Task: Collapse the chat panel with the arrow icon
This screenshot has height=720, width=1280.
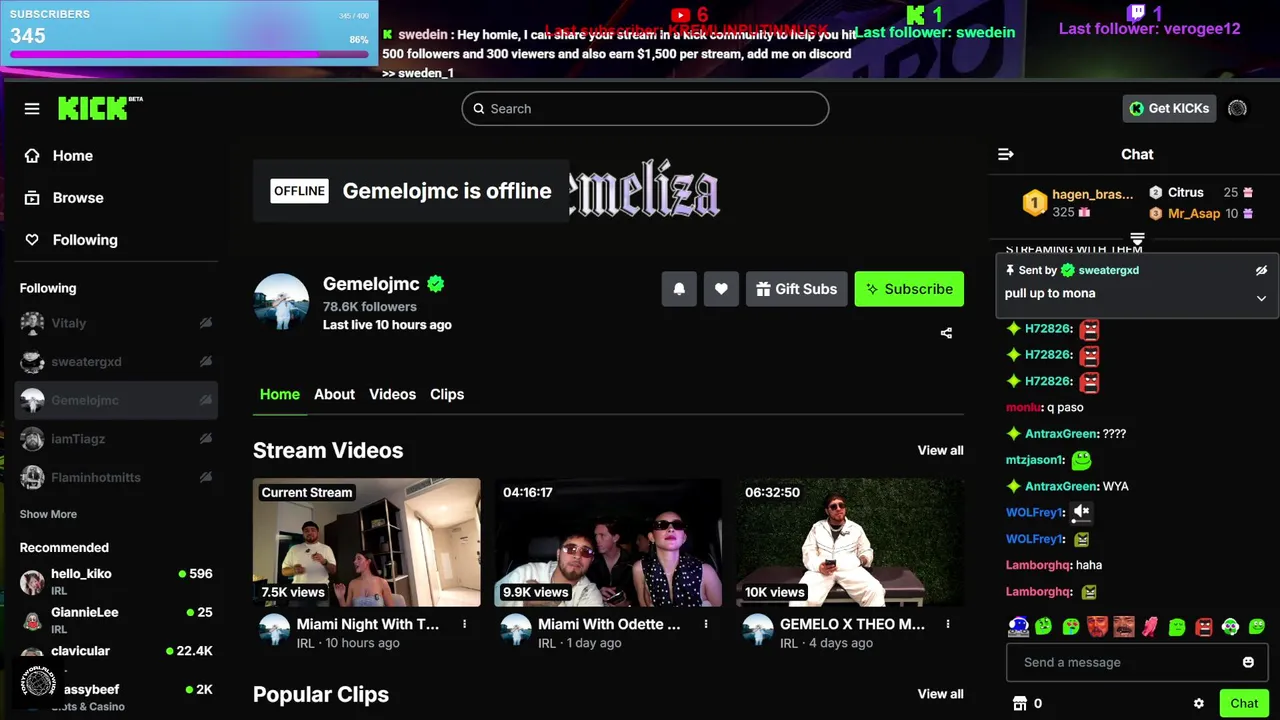Action: click(1006, 154)
